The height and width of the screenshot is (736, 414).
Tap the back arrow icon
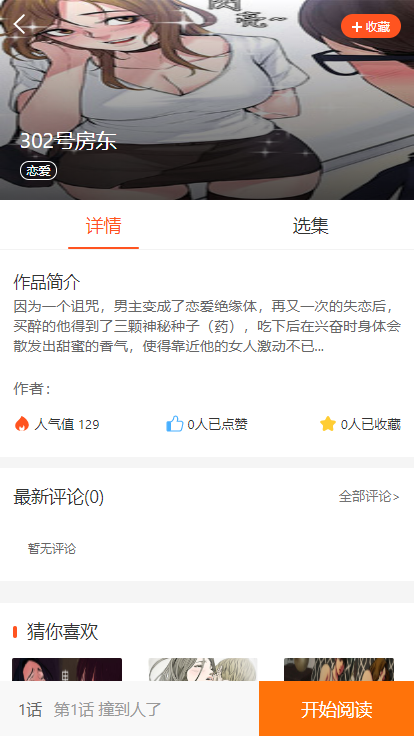click(20, 24)
